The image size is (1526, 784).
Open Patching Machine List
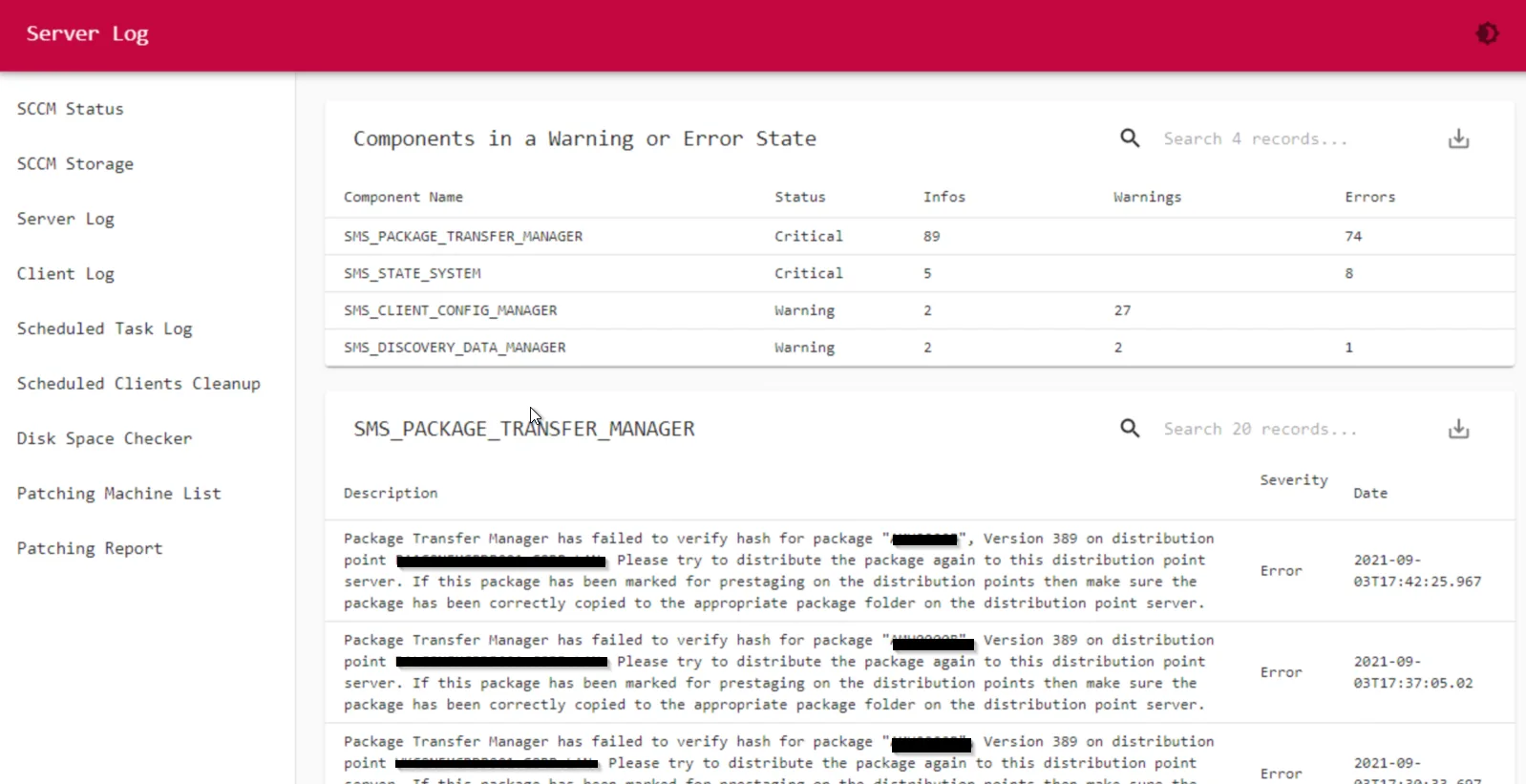(x=119, y=494)
